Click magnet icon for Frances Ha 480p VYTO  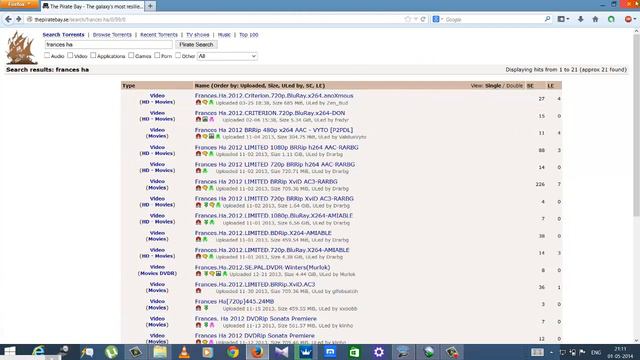coord(198,137)
